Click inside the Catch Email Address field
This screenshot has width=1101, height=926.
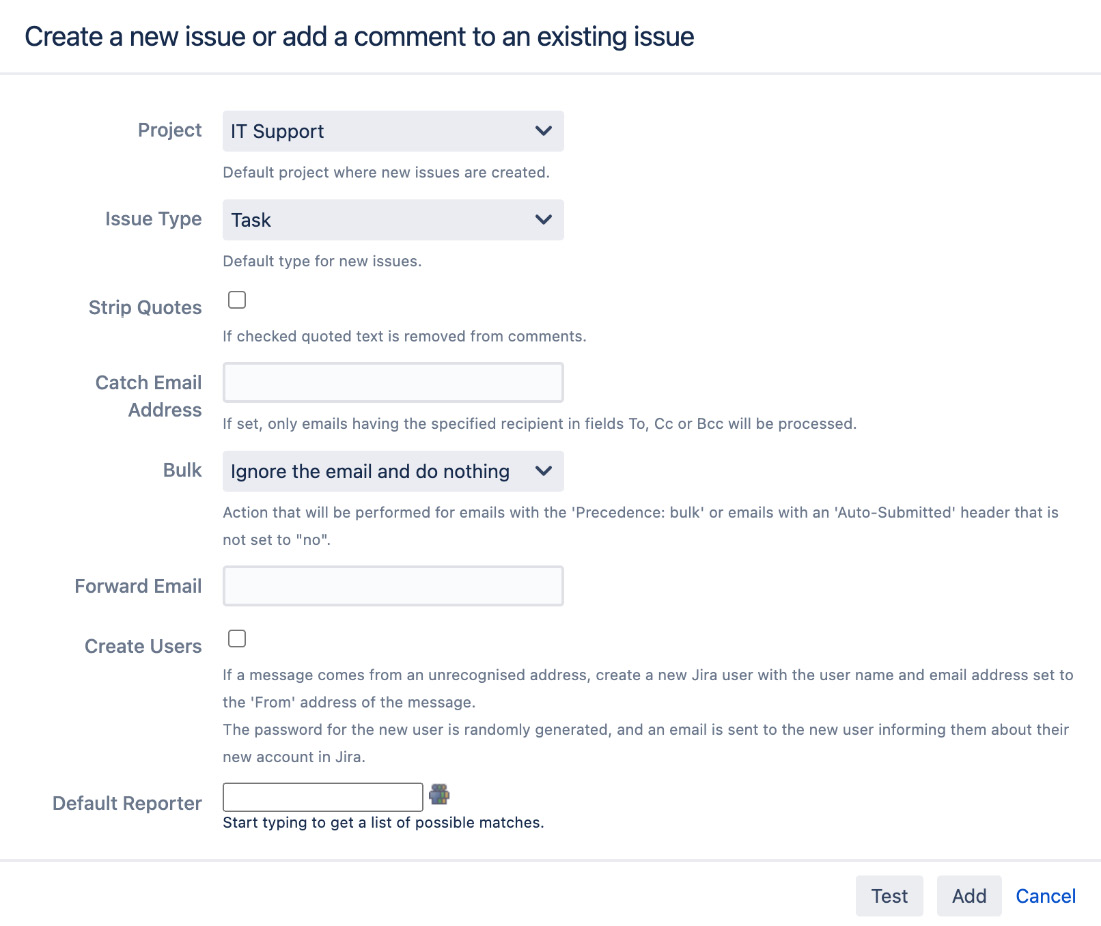pos(392,382)
